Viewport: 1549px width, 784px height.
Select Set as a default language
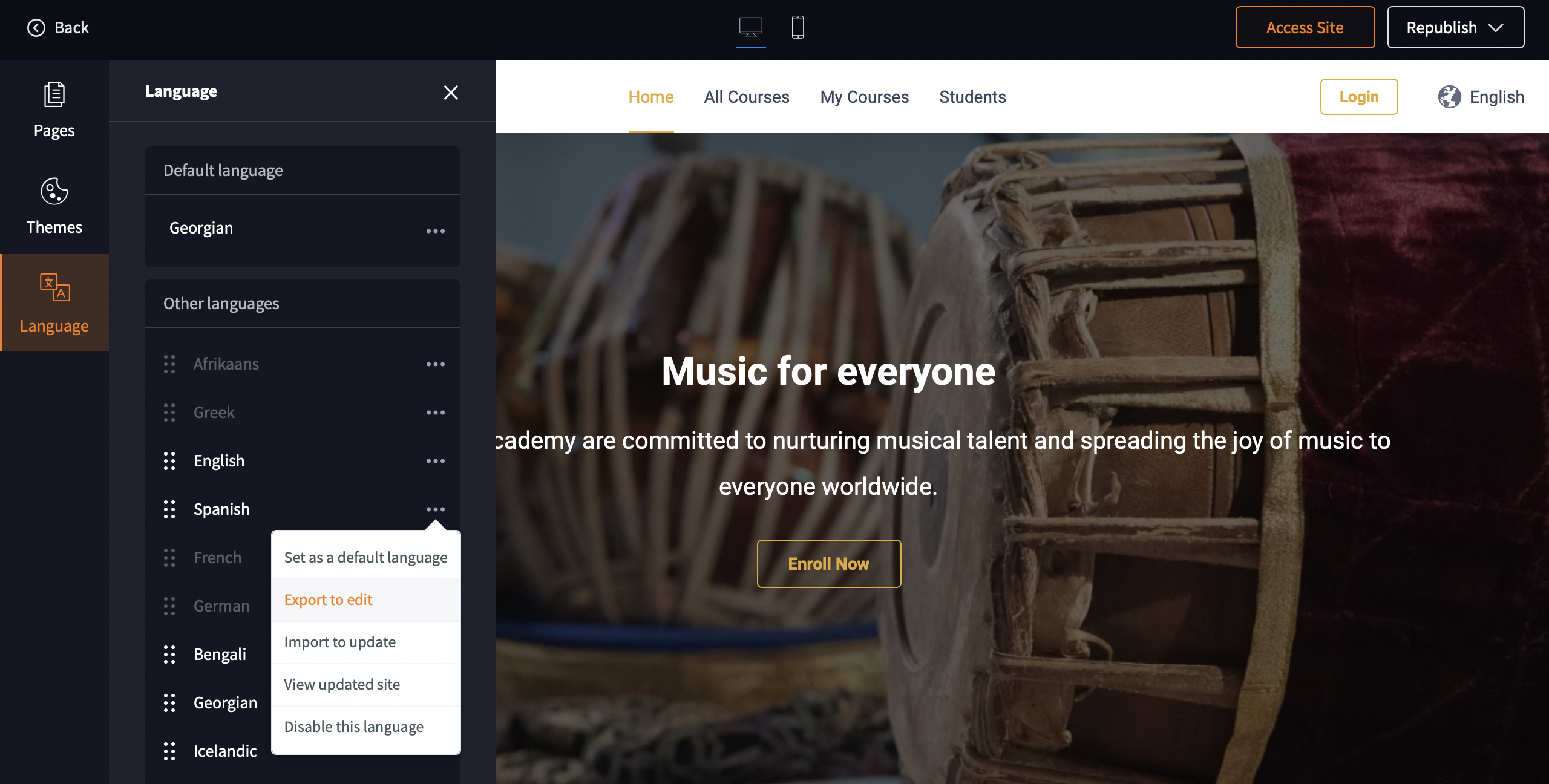(365, 557)
